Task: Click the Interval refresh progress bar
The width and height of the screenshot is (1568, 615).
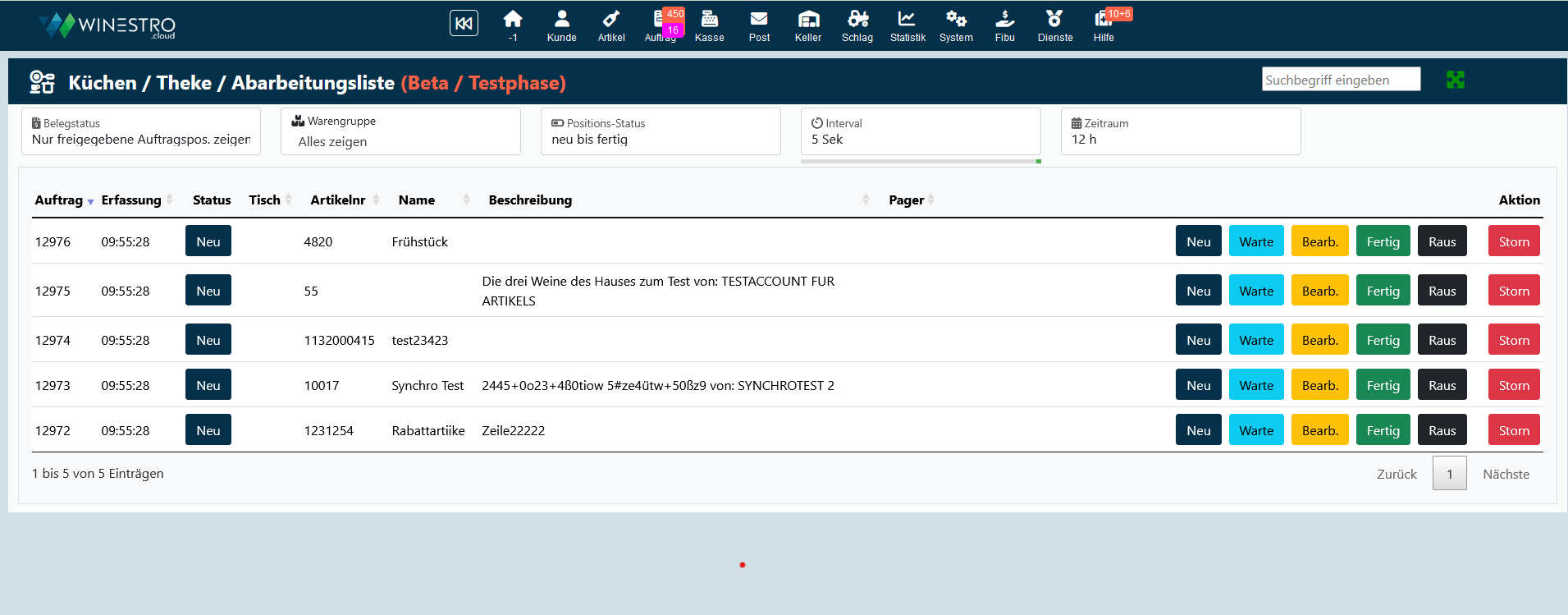Action: [x=920, y=162]
